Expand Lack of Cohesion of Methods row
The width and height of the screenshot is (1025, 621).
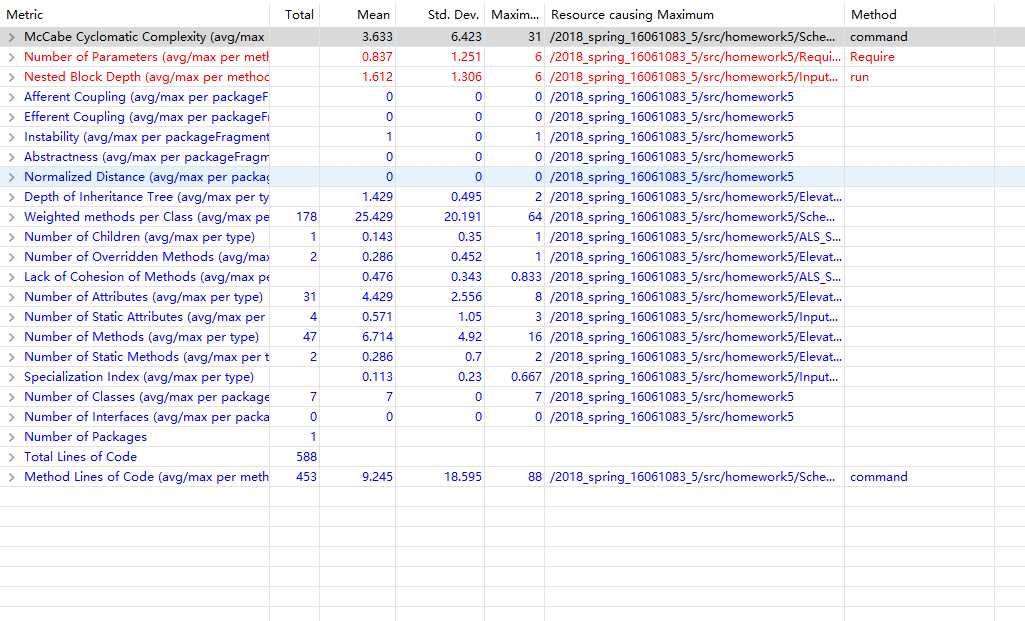pyautogui.click(x=12, y=277)
